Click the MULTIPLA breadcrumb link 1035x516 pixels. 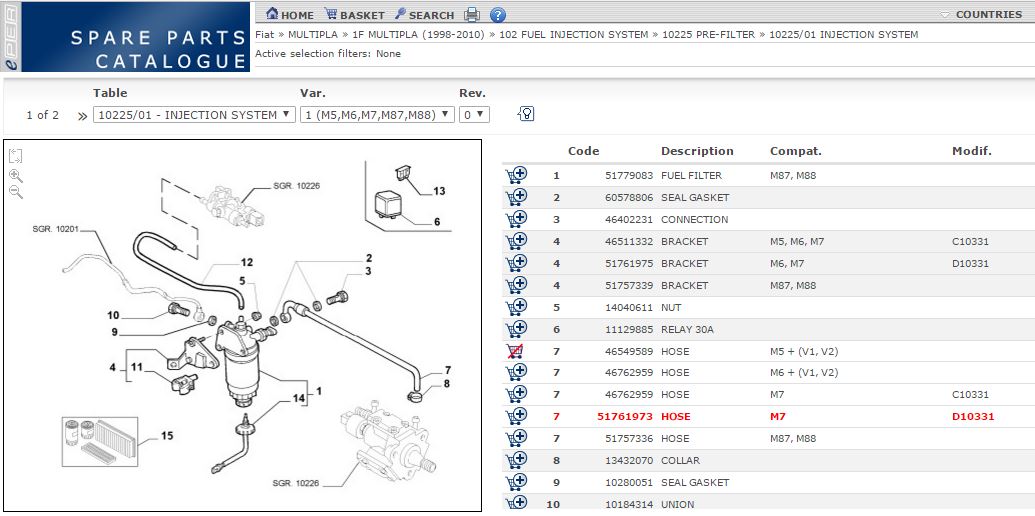tap(312, 34)
